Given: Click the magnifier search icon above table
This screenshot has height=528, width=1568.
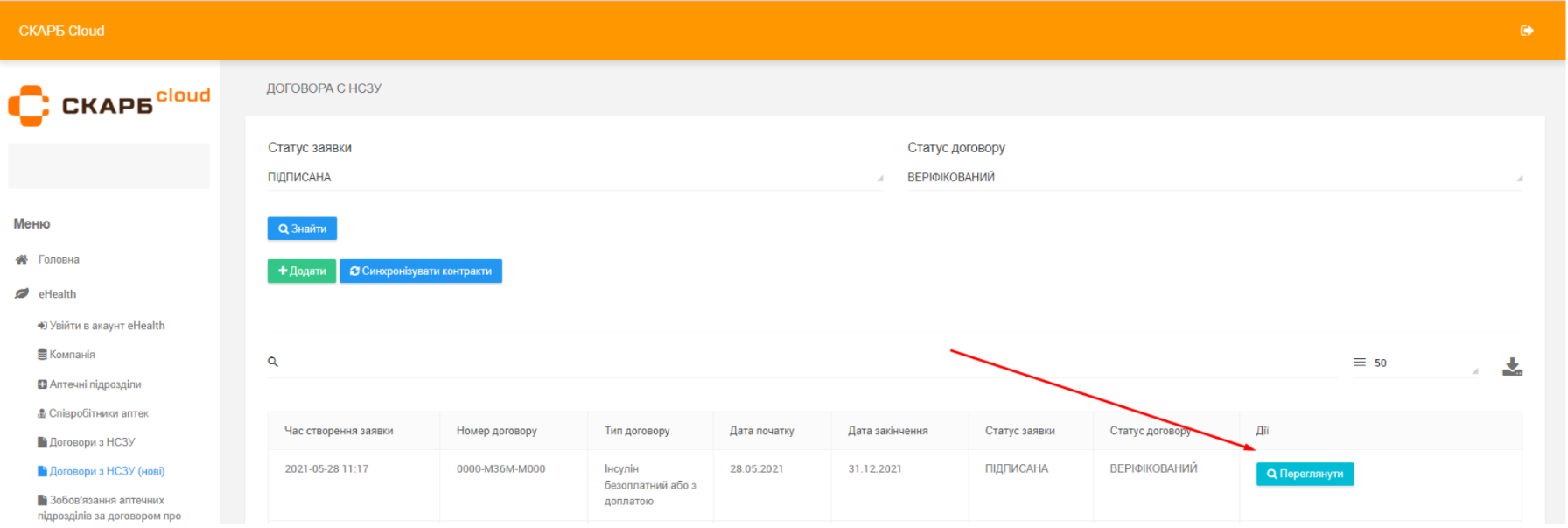Looking at the screenshot, I should (x=273, y=362).
